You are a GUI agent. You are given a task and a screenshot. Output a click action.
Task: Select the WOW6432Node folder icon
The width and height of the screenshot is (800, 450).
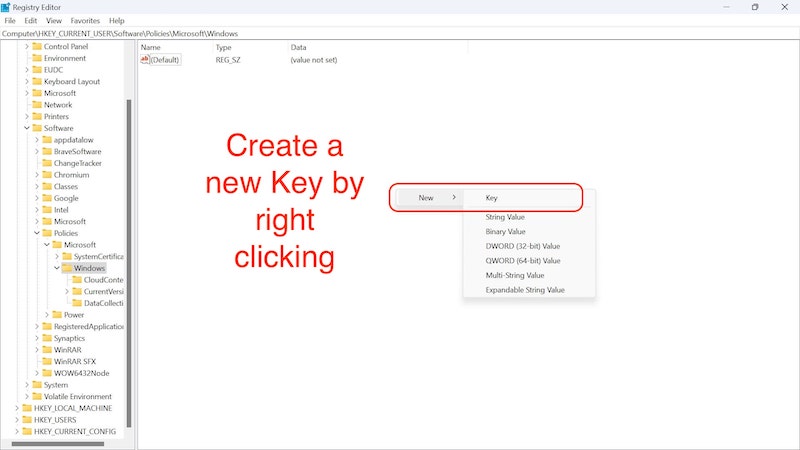[x=47, y=373]
